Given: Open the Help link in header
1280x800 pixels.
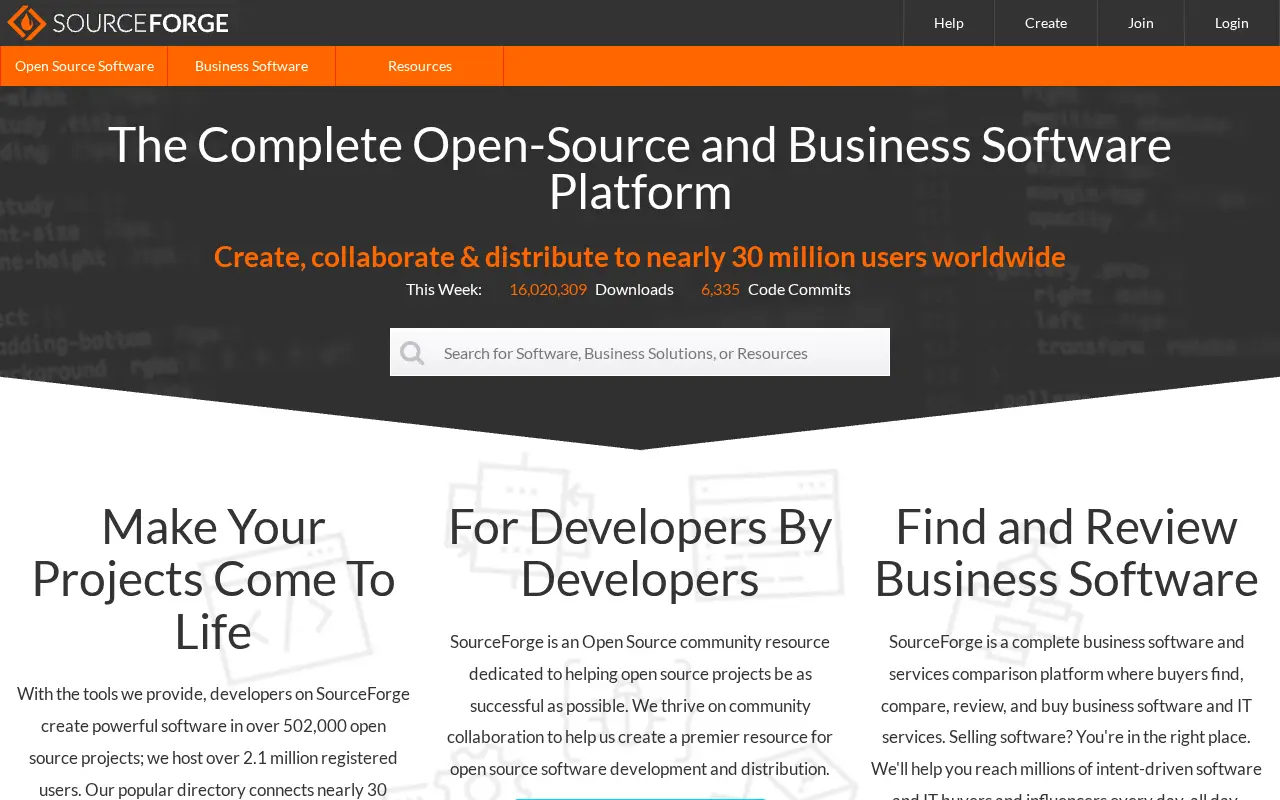Looking at the screenshot, I should tap(949, 23).
